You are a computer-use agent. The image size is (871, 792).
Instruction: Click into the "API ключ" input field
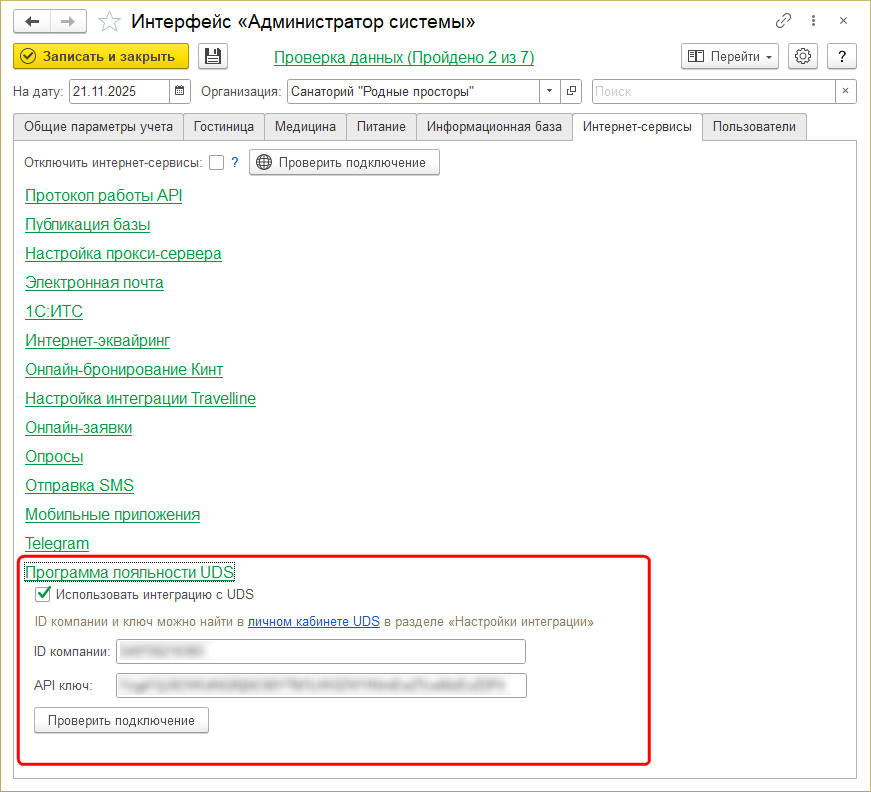pyautogui.click(x=321, y=685)
